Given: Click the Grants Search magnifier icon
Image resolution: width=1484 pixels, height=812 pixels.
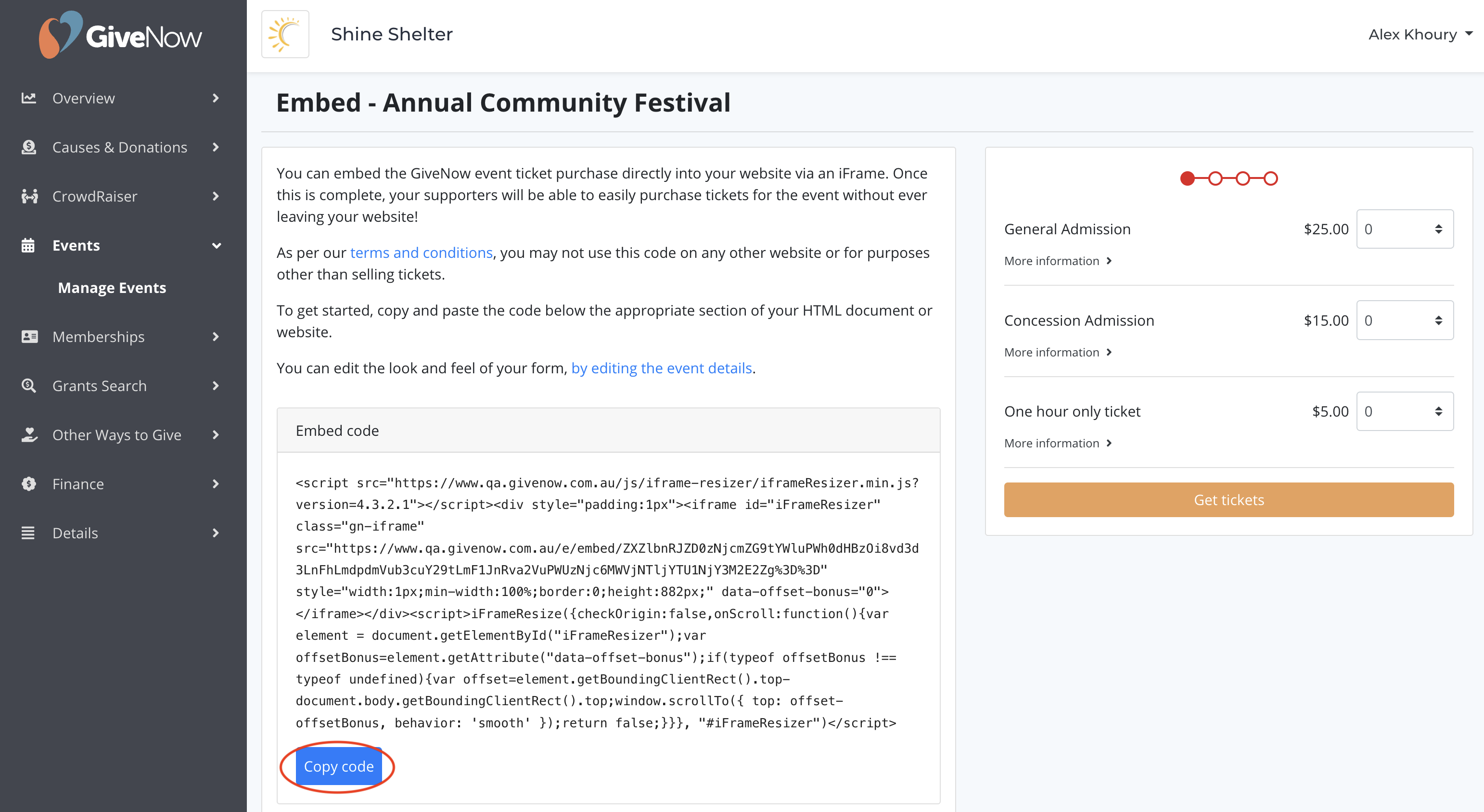Looking at the screenshot, I should coord(28,386).
